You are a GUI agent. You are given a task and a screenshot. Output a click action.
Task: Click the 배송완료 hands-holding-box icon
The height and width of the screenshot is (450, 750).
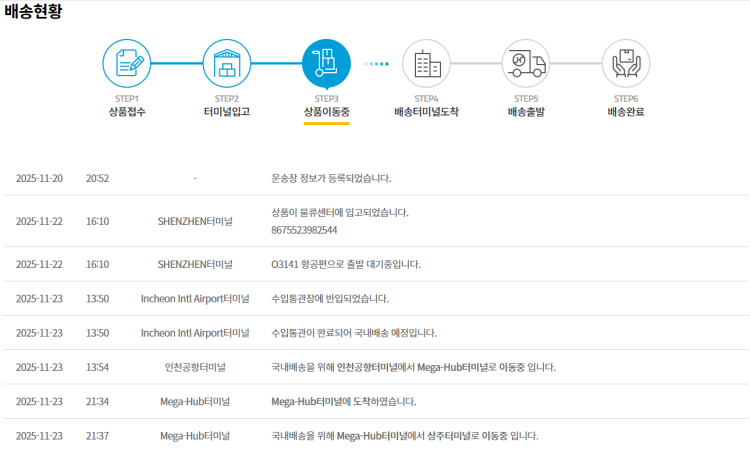click(x=626, y=64)
